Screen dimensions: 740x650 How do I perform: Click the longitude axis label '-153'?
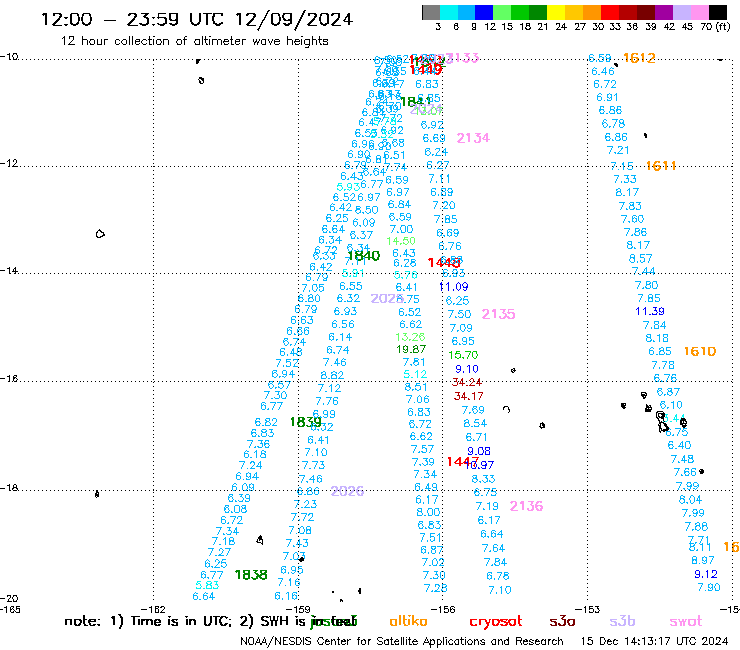588,609
